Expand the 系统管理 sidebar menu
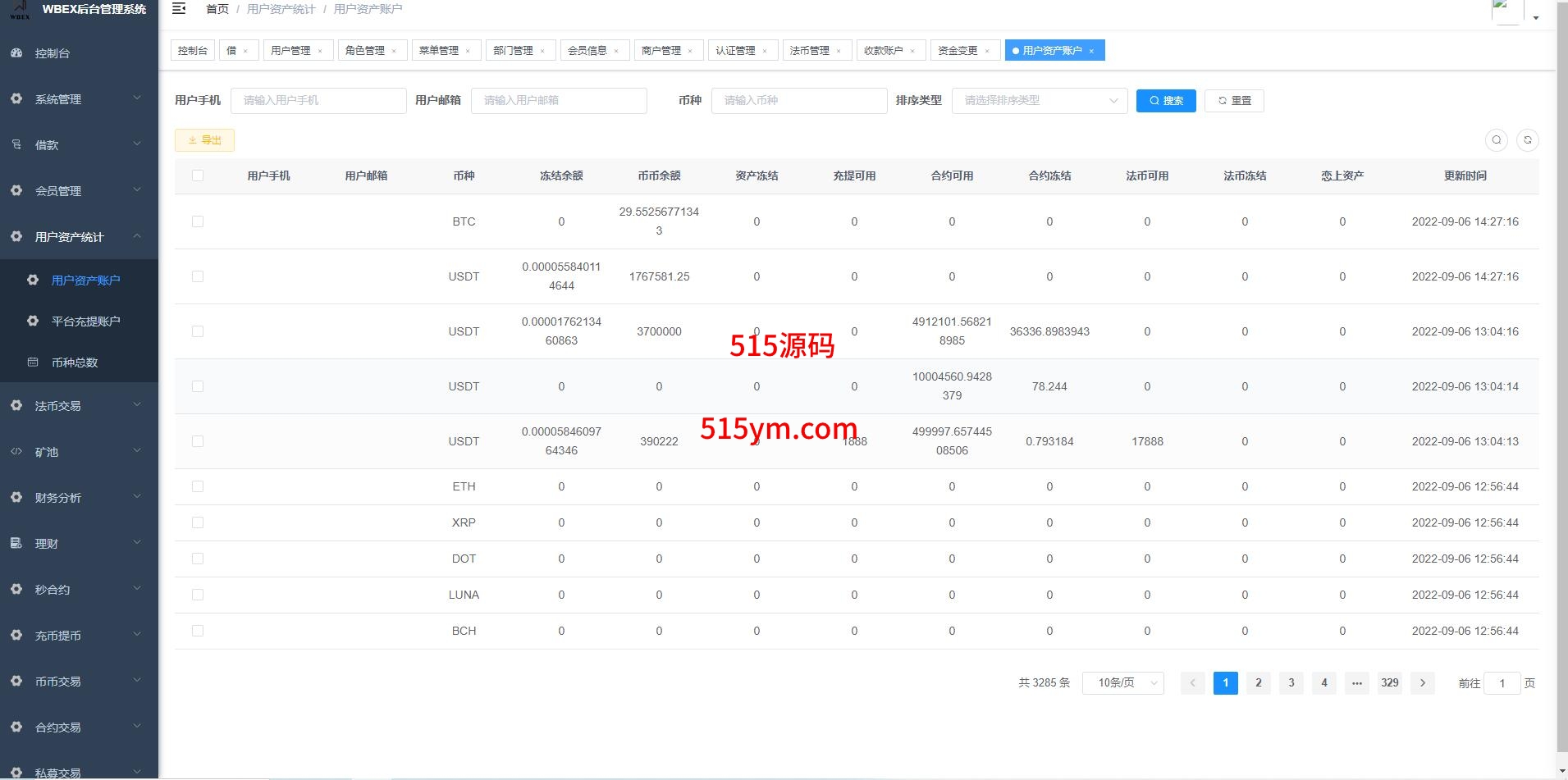Image resolution: width=1568 pixels, height=780 pixels. coord(79,99)
